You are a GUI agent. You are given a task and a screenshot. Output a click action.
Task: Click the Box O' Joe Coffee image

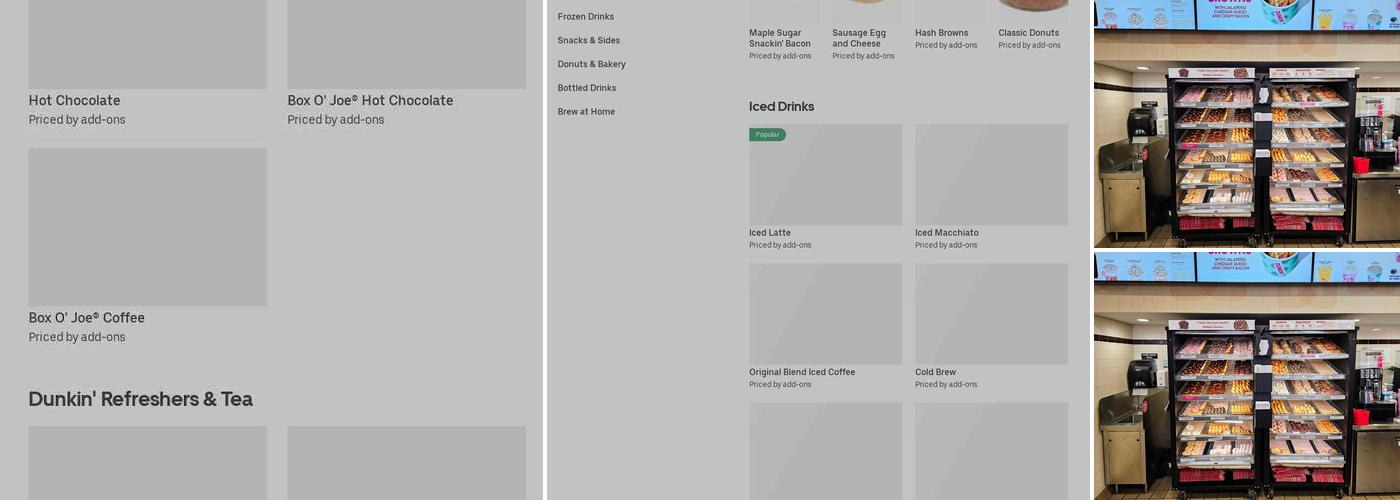[x=147, y=227]
